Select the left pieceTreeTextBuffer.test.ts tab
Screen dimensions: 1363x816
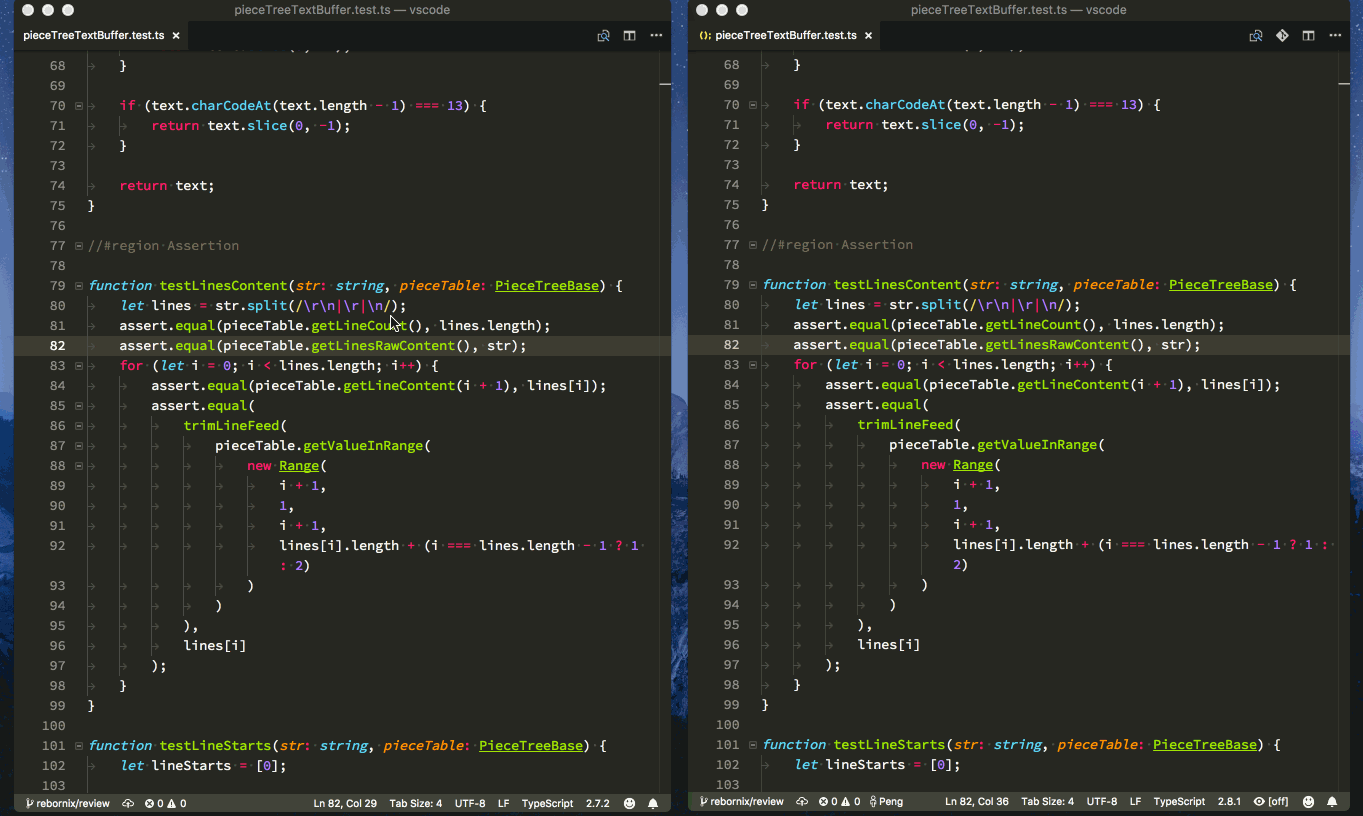point(92,34)
